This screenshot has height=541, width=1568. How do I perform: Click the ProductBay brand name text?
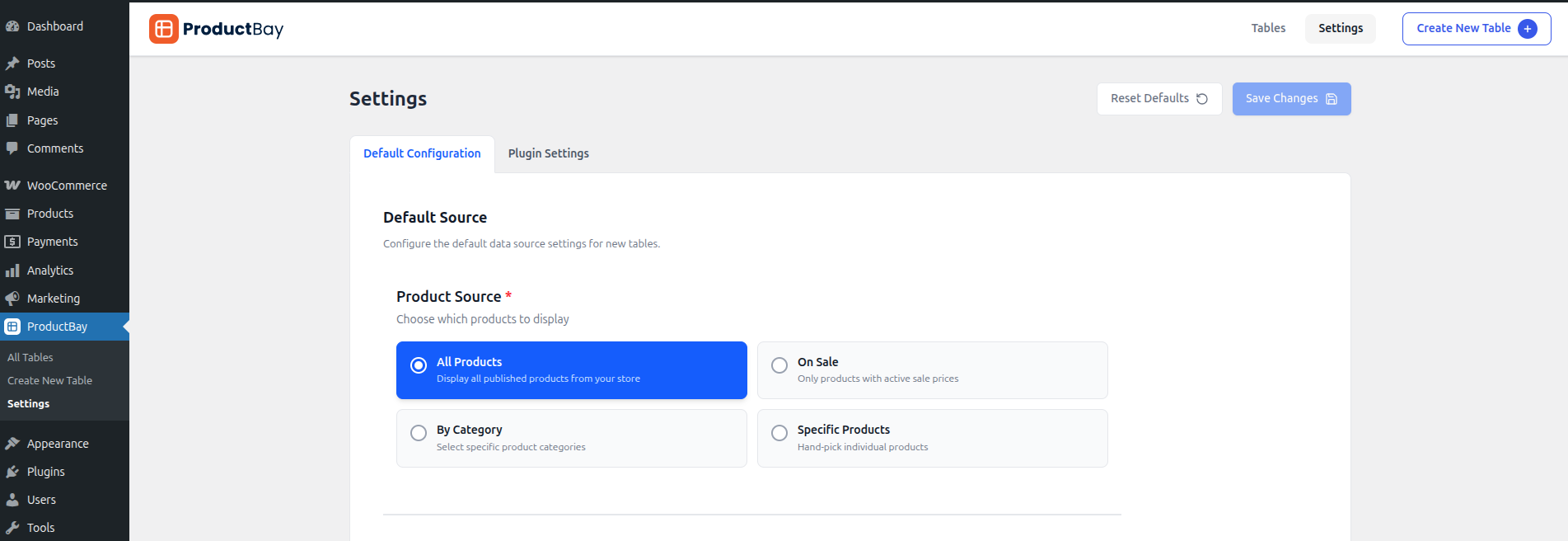(x=233, y=30)
